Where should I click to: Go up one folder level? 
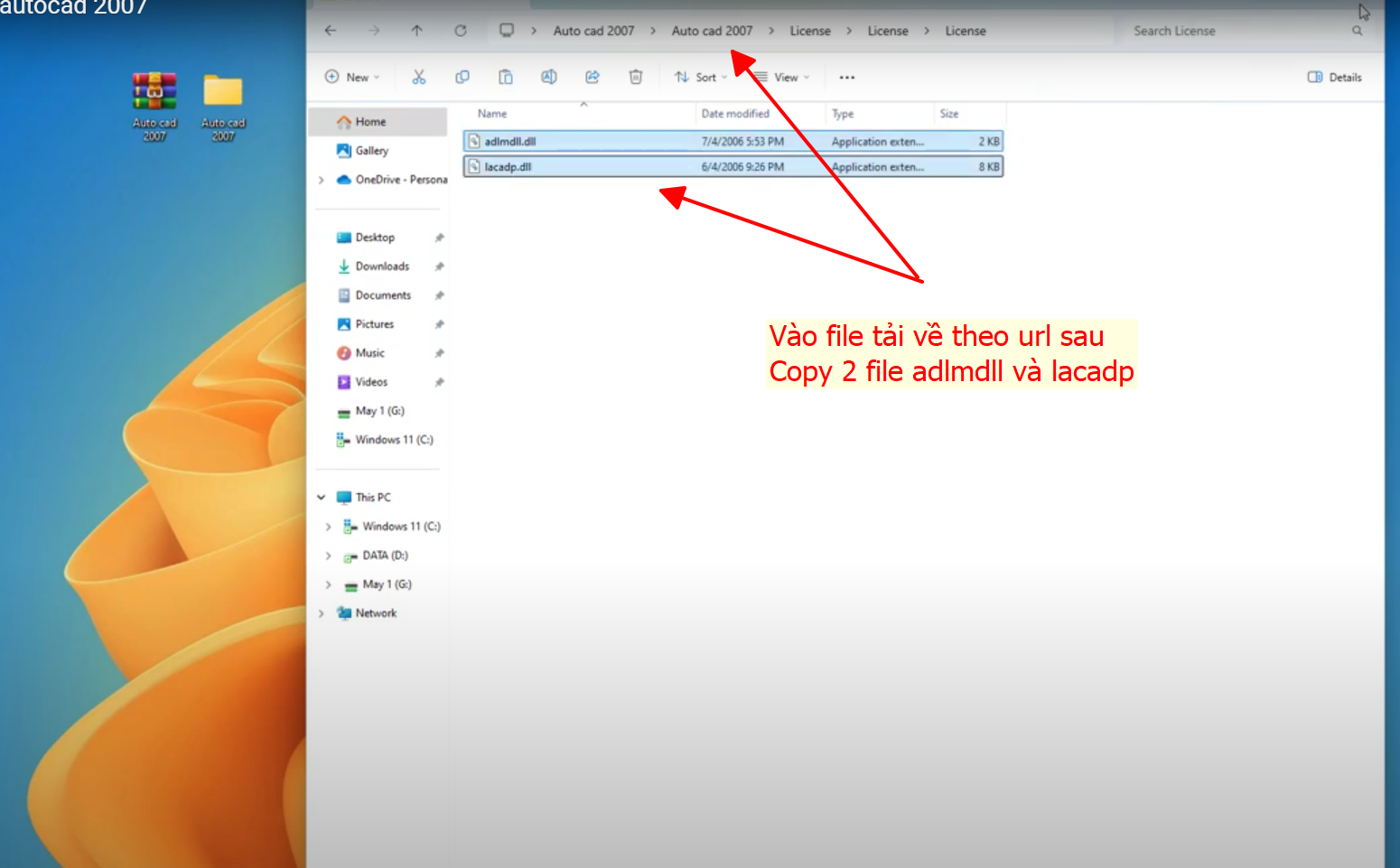(x=416, y=31)
